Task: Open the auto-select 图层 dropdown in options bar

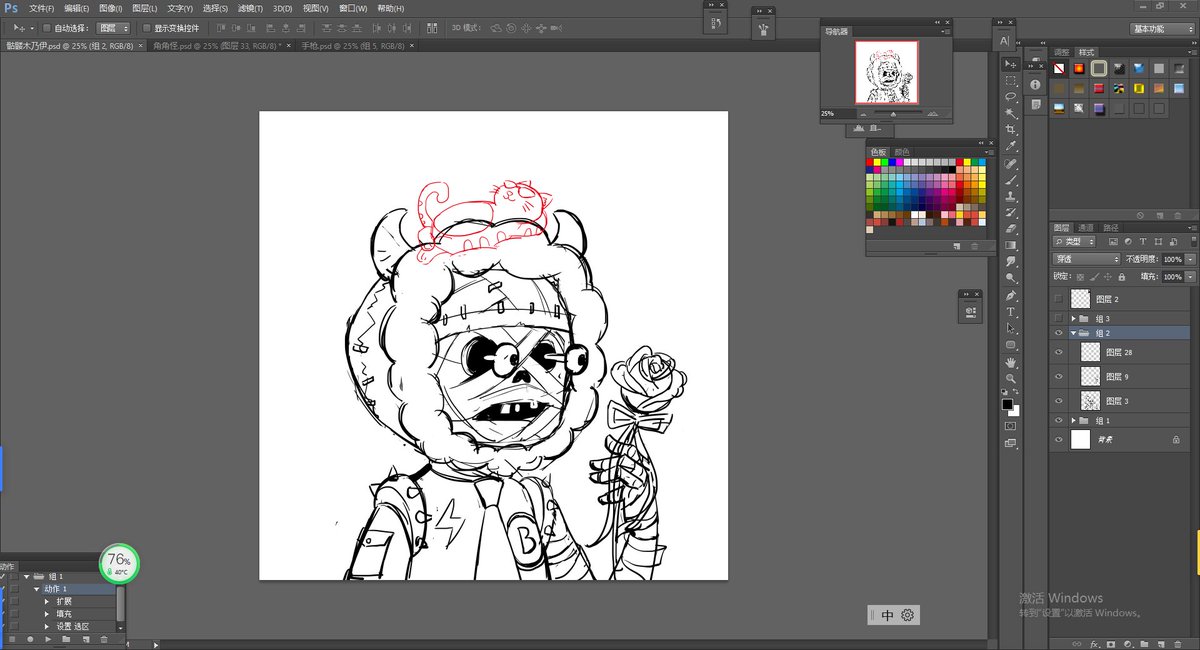Action: tap(114, 28)
